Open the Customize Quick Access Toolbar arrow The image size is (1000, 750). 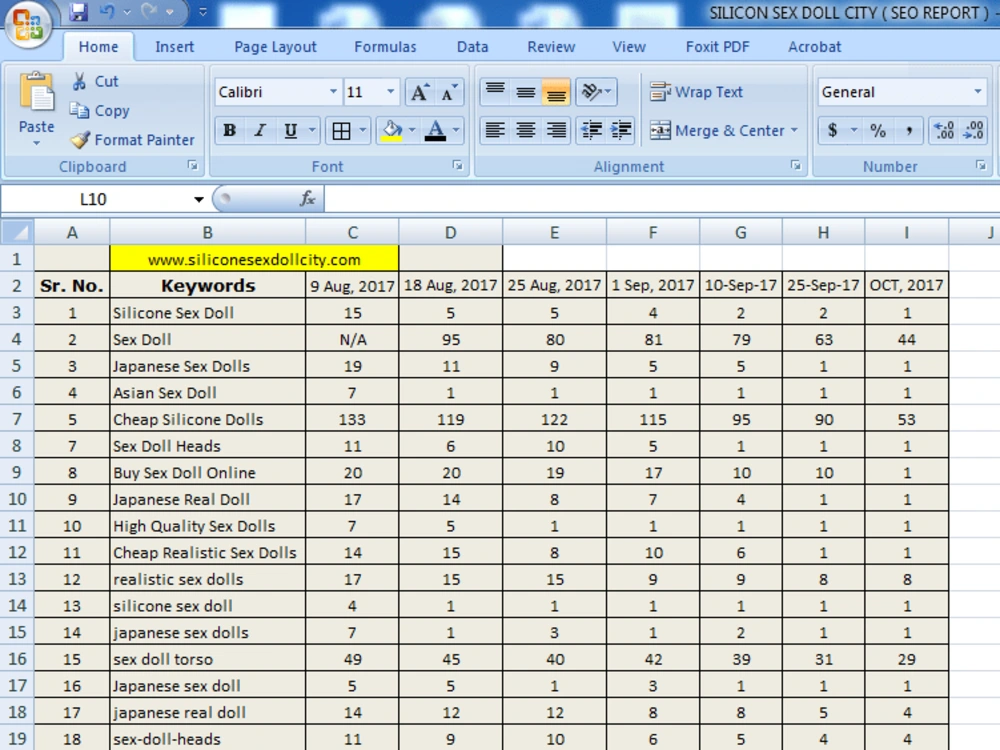click(x=203, y=11)
